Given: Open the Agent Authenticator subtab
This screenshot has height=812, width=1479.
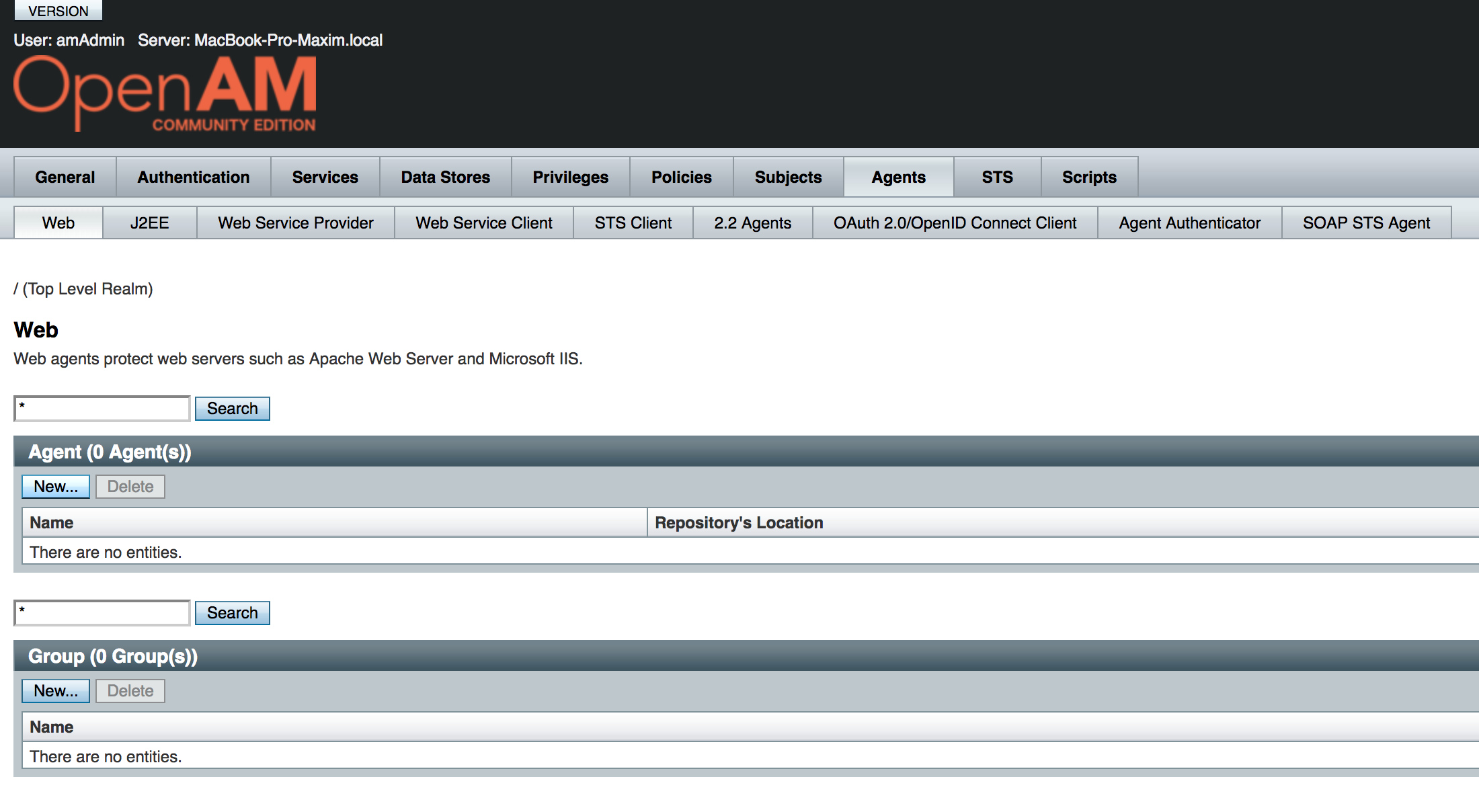Looking at the screenshot, I should (1189, 223).
